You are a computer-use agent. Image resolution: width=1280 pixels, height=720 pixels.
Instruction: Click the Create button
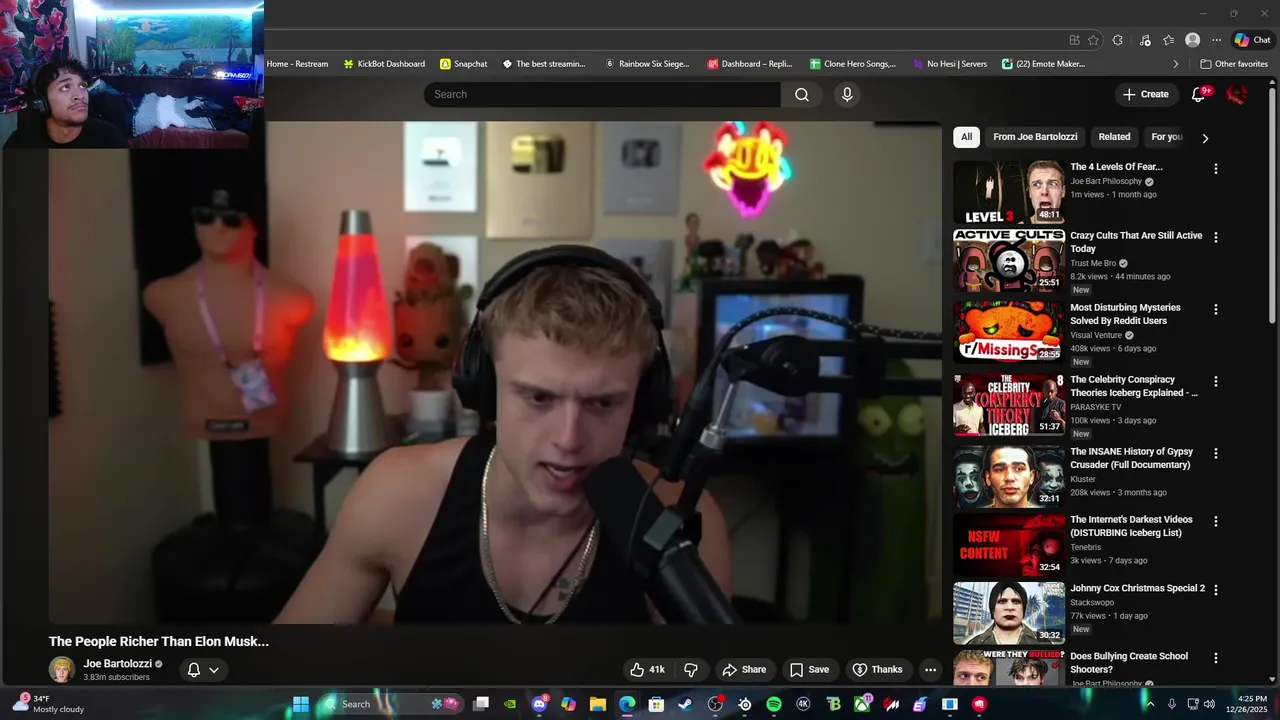point(1145,94)
